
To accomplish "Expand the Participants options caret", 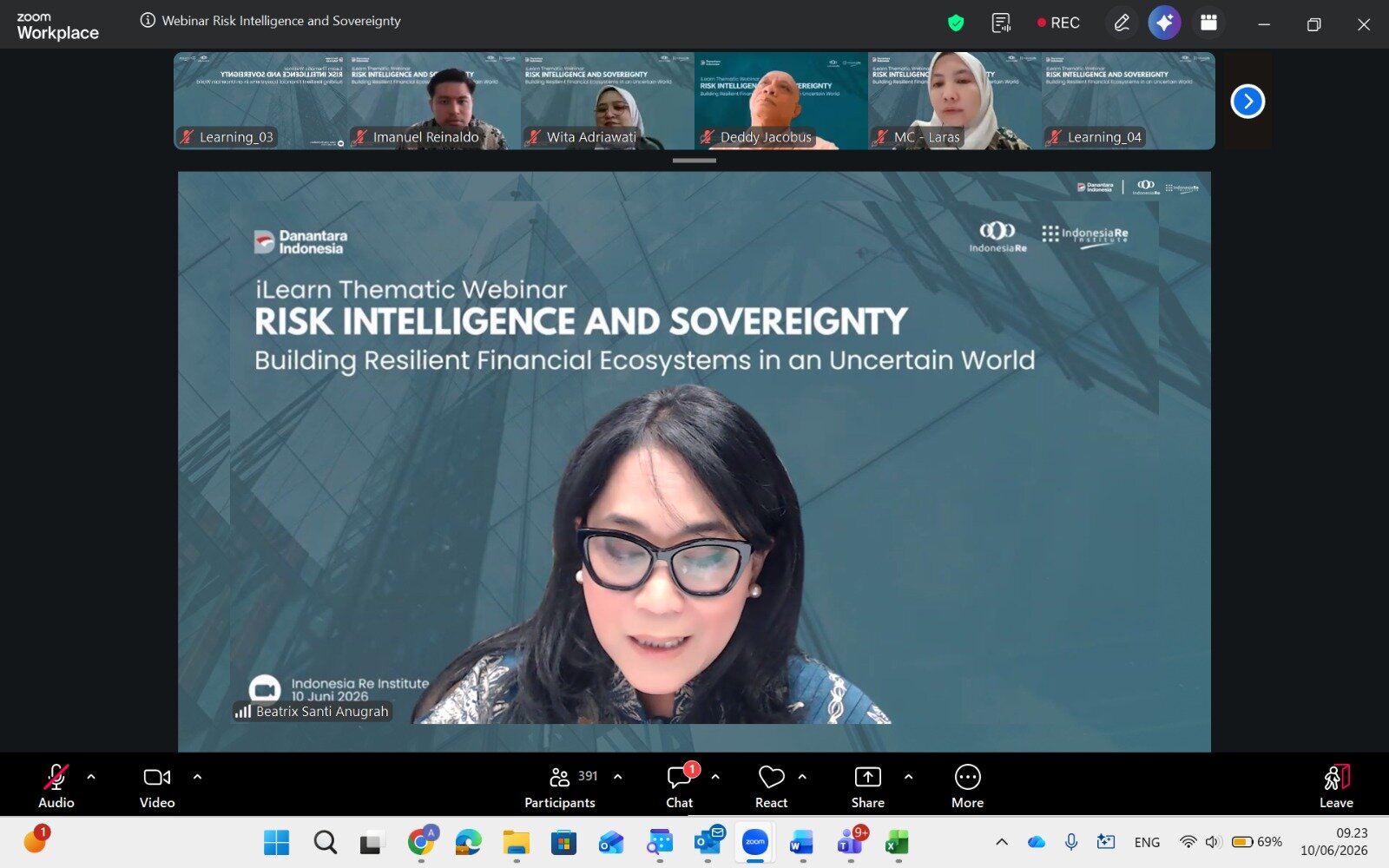I will click(x=618, y=777).
